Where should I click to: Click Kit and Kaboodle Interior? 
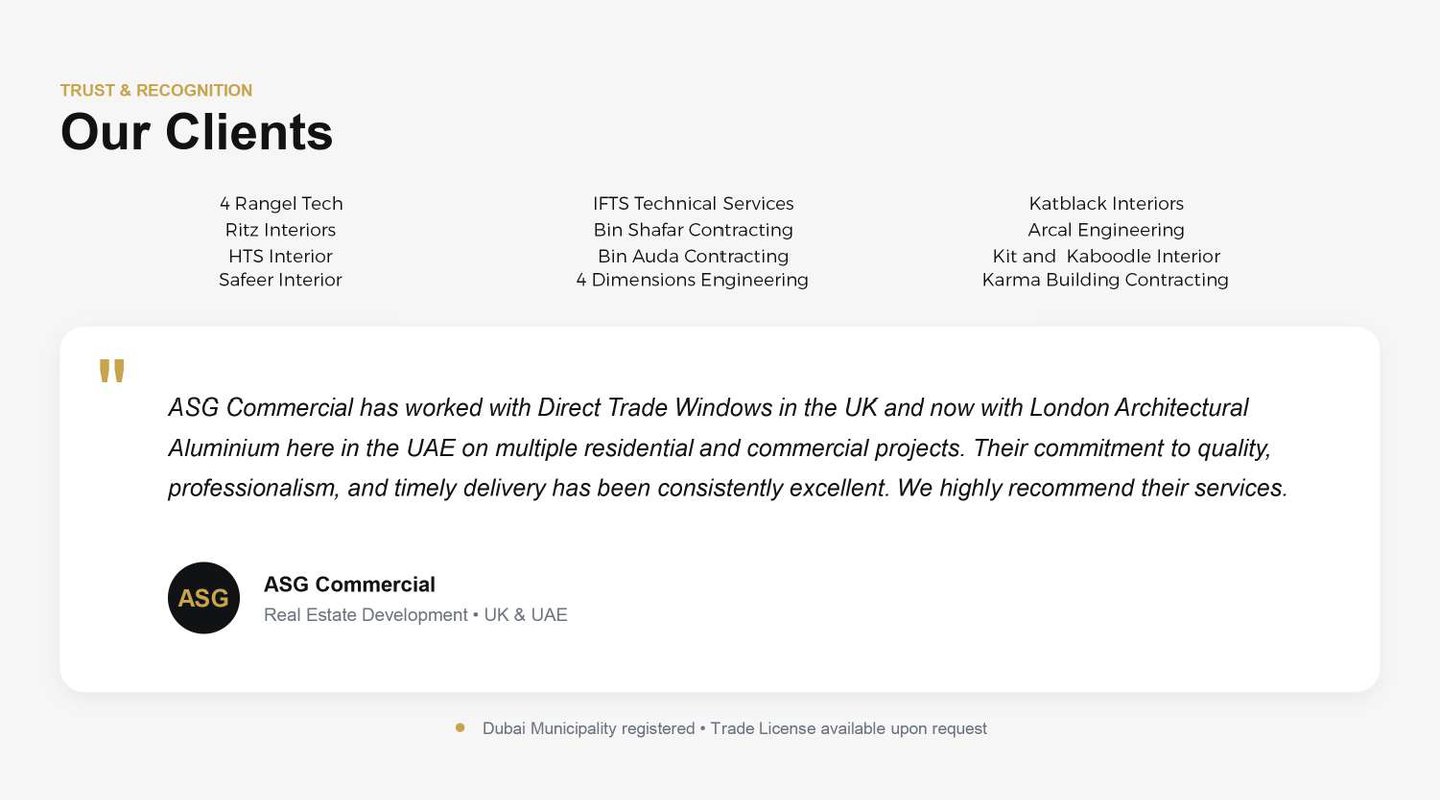(1106, 256)
